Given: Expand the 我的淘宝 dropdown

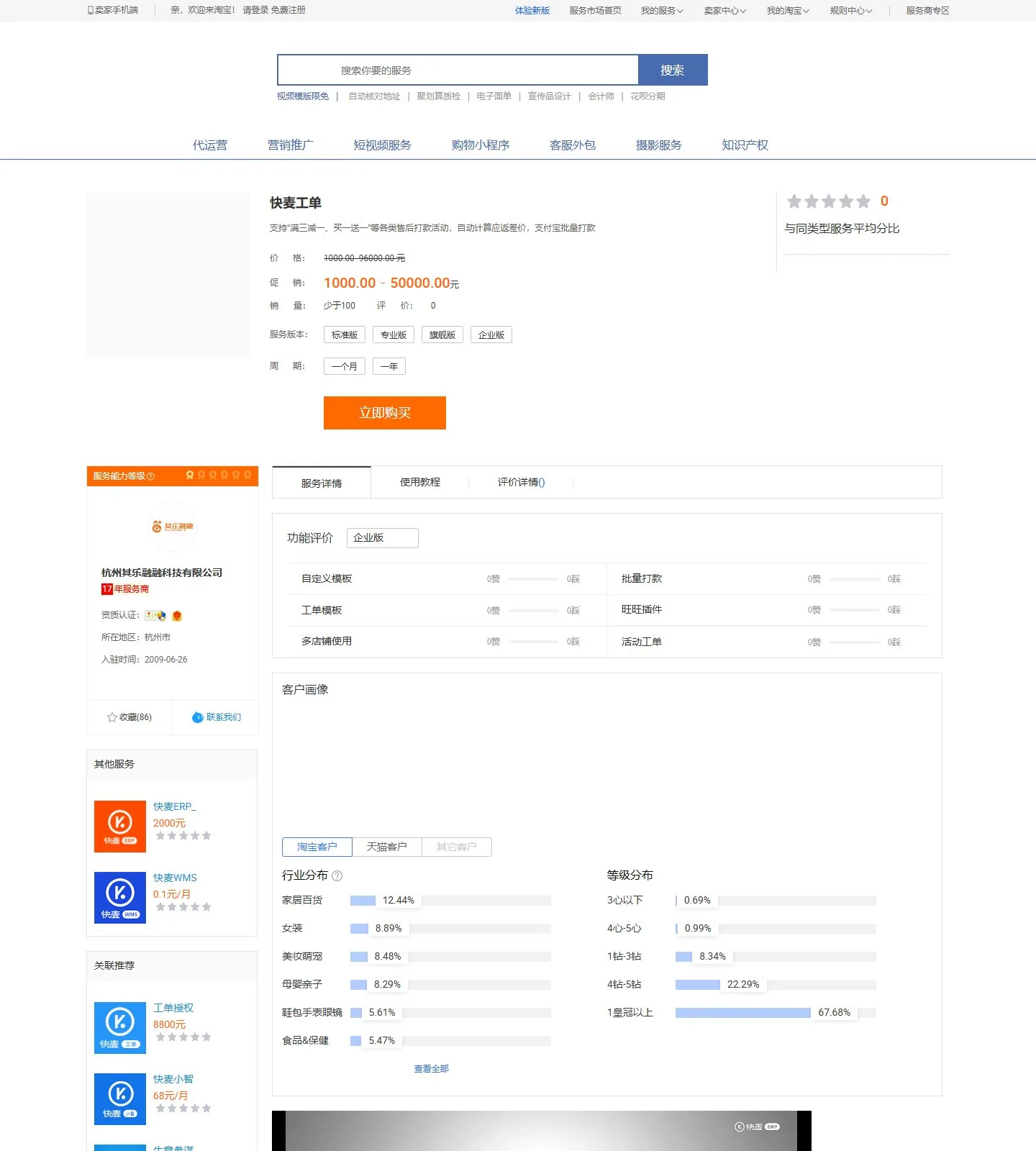Looking at the screenshot, I should coord(788,11).
